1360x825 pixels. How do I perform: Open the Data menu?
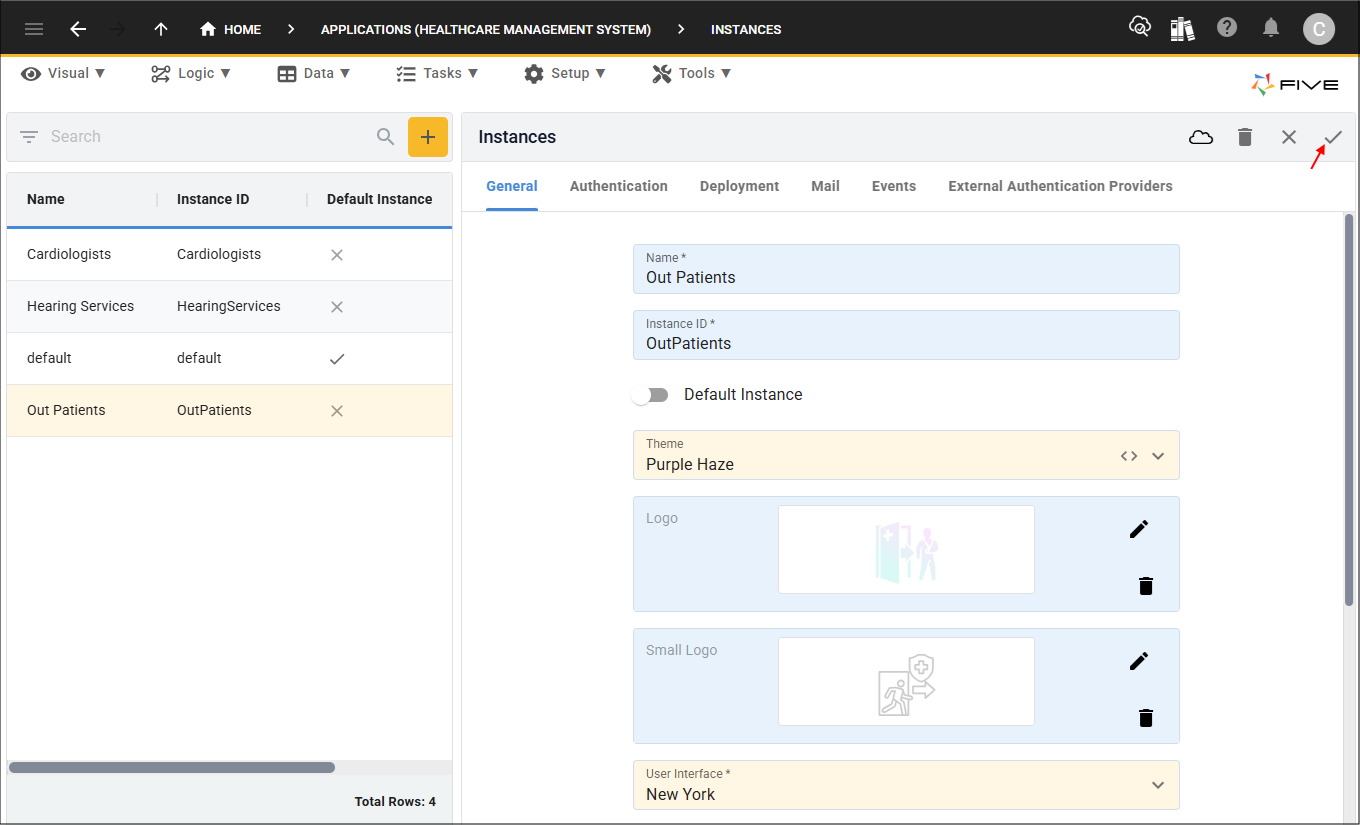click(x=314, y=73)
